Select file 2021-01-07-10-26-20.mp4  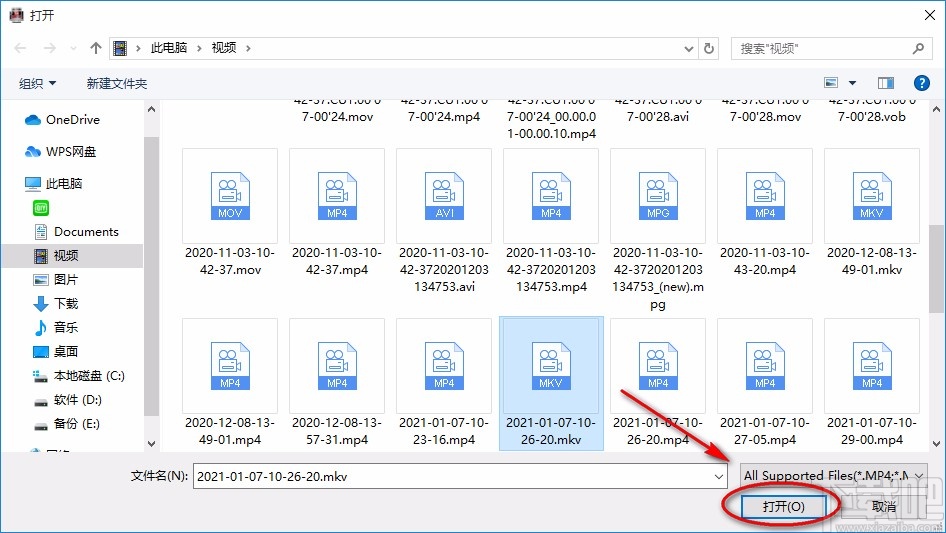point(658,383)
